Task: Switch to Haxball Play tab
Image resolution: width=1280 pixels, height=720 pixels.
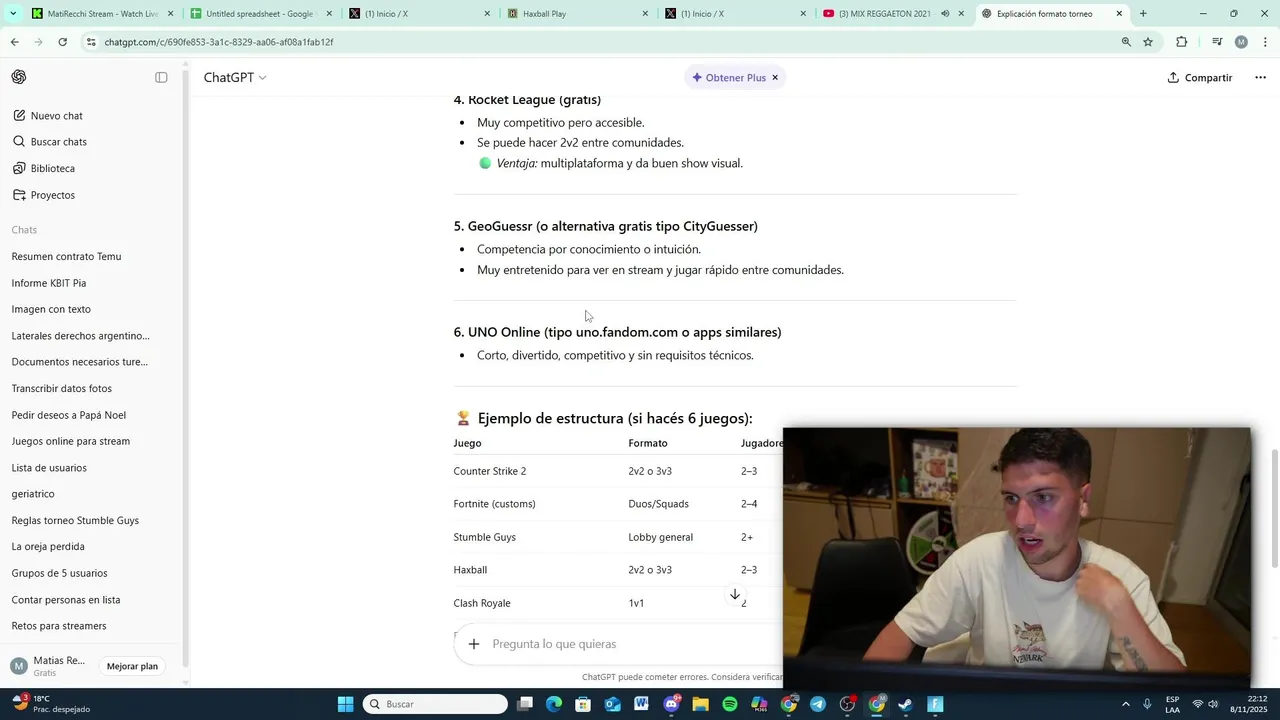Action: pyautogui.click(x=578, y=14)
